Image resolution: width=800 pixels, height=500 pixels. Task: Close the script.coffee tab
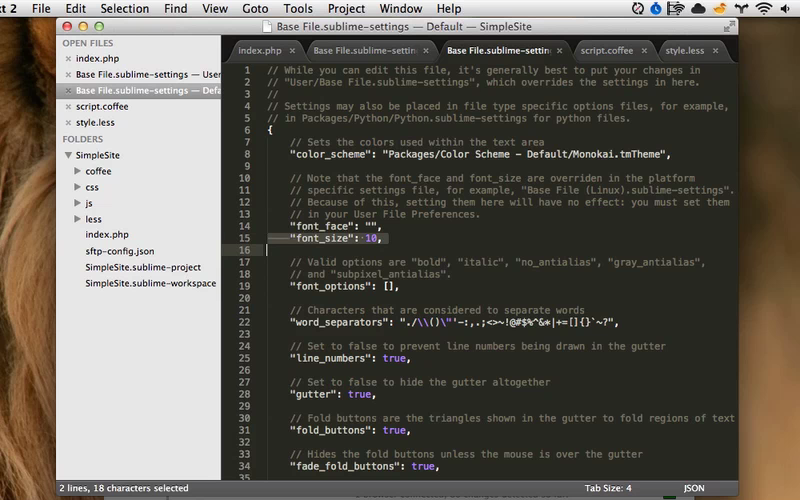644,51
